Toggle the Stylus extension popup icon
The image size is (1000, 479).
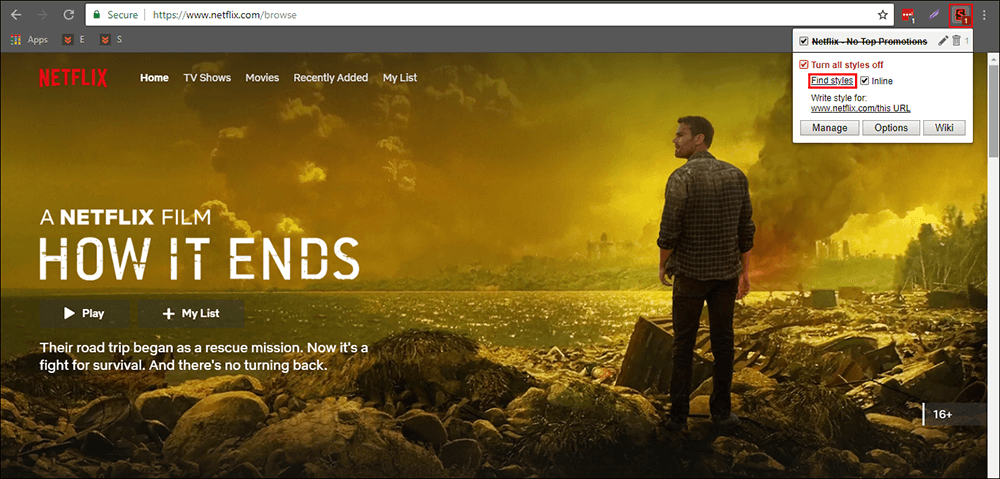(960, 15)
